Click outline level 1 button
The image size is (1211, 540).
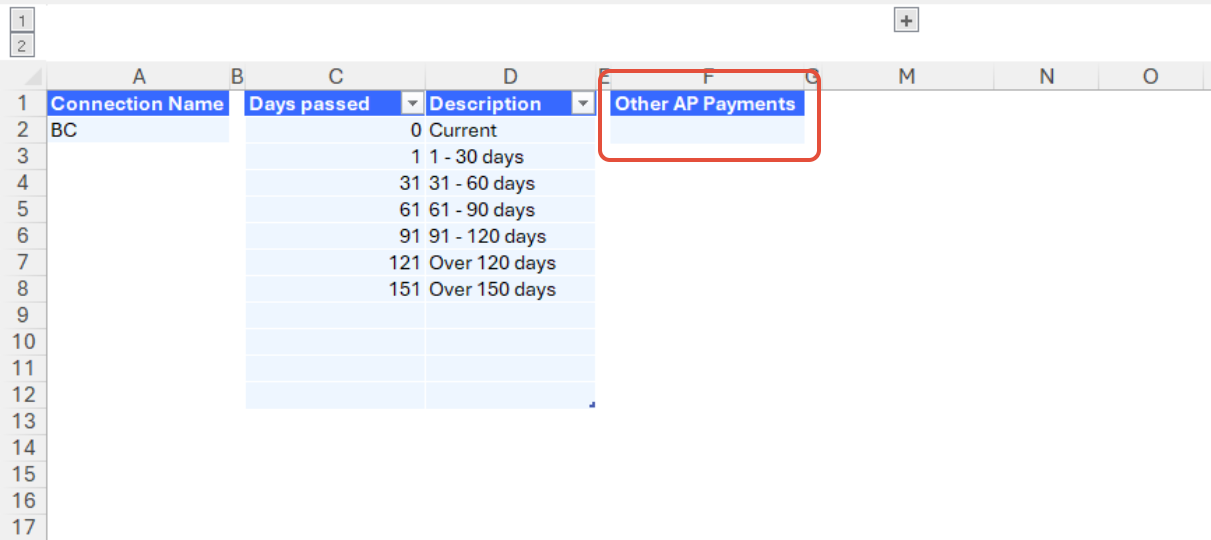point(22,20)
